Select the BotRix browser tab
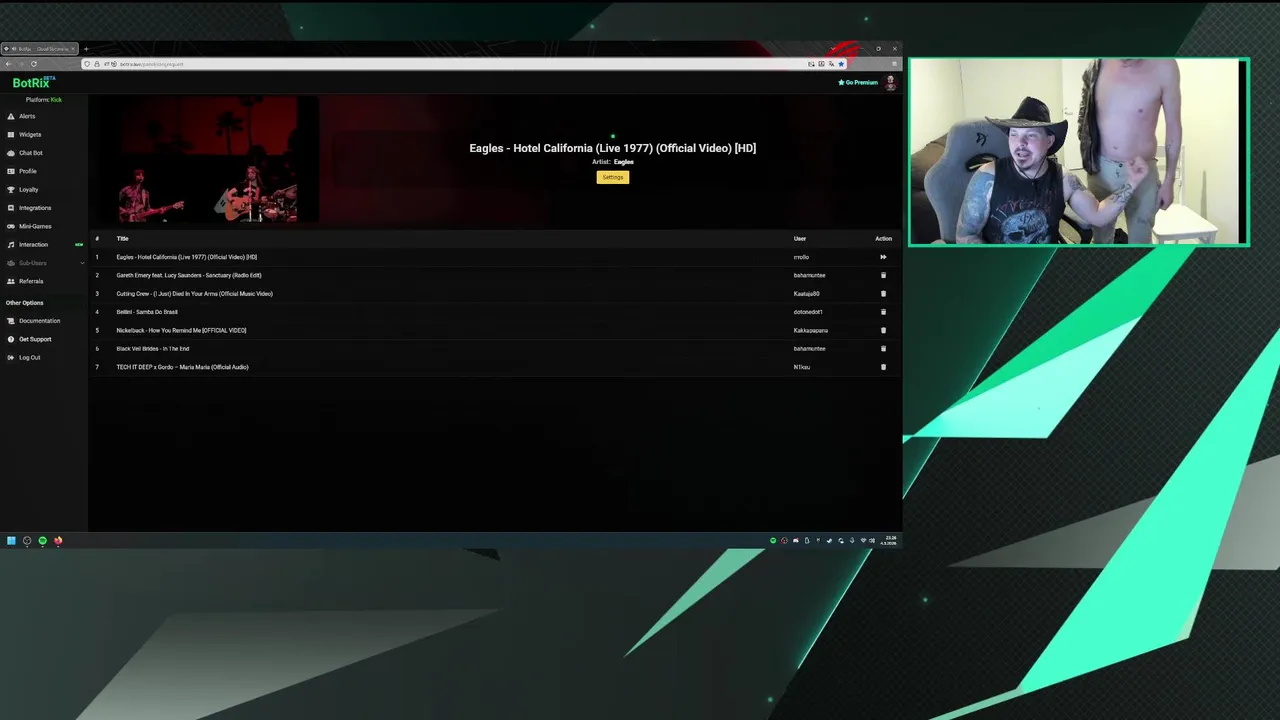 (40, 49)
